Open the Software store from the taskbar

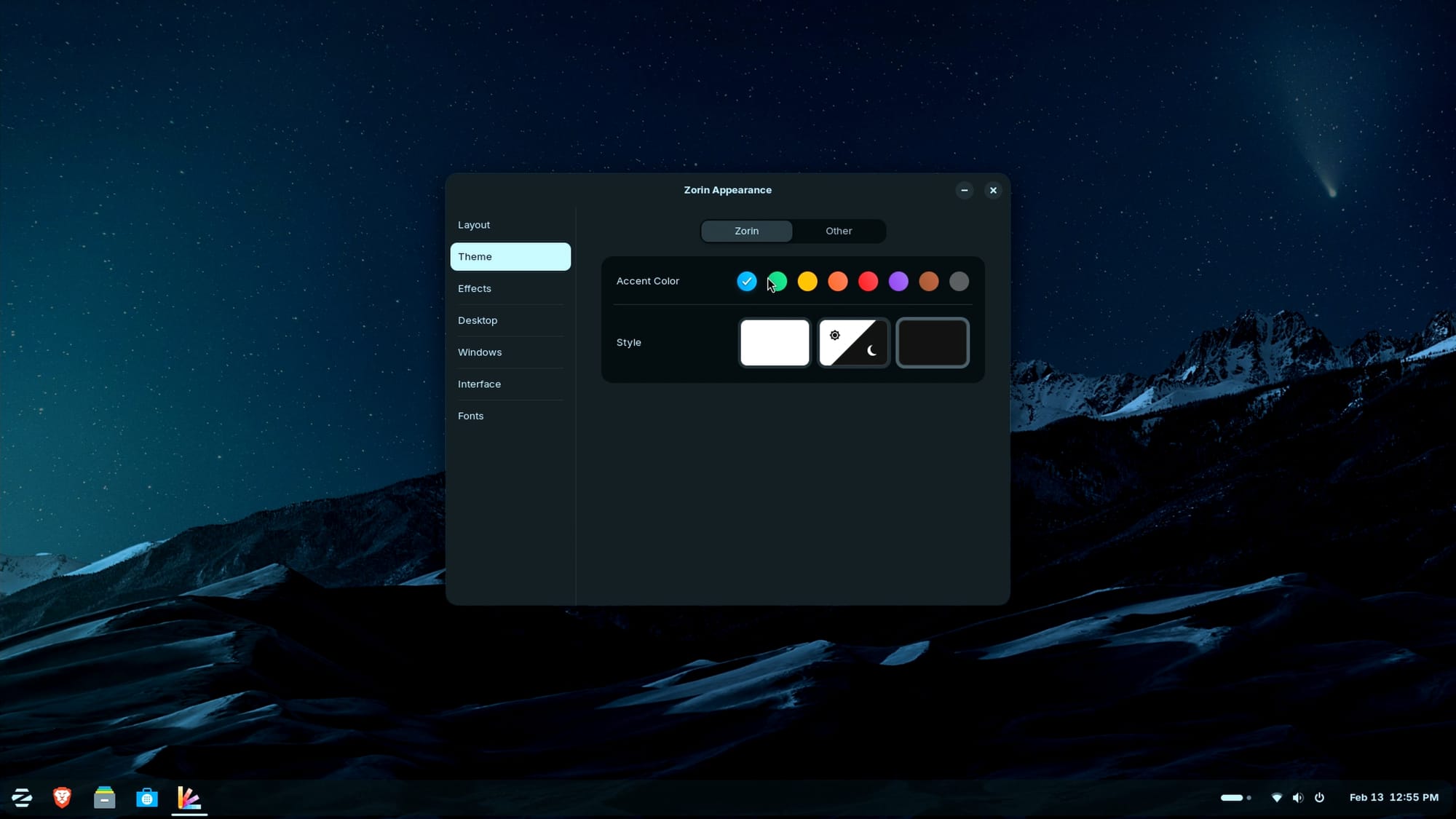click(x=148, y=797)
